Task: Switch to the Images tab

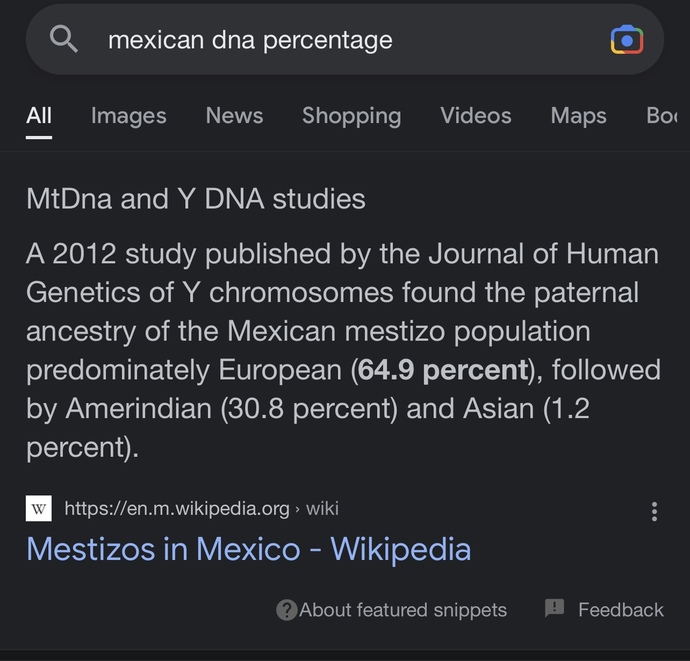Action: [128, 116]
